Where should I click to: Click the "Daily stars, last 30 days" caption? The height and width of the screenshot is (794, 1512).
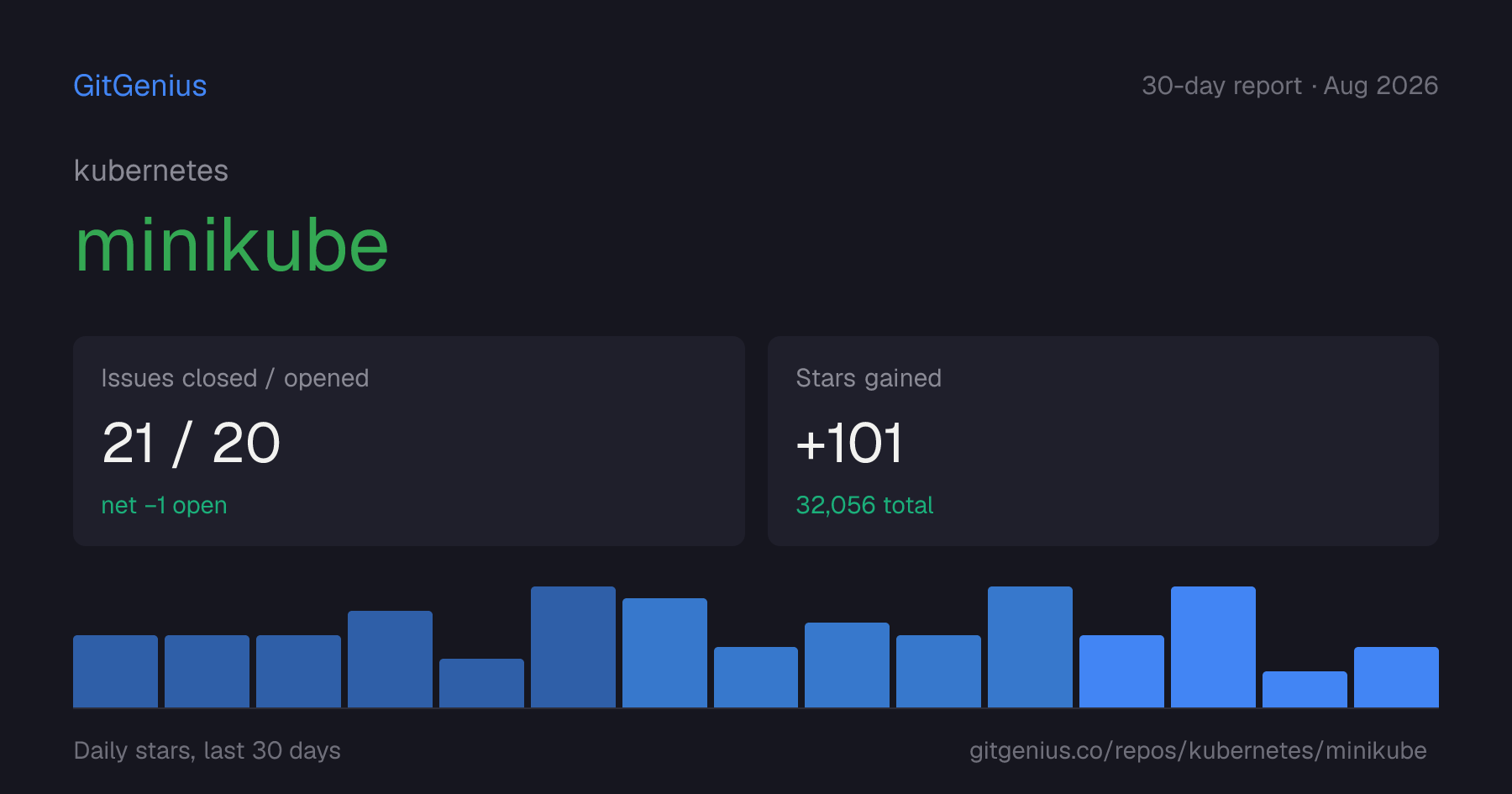coord(207,750)
